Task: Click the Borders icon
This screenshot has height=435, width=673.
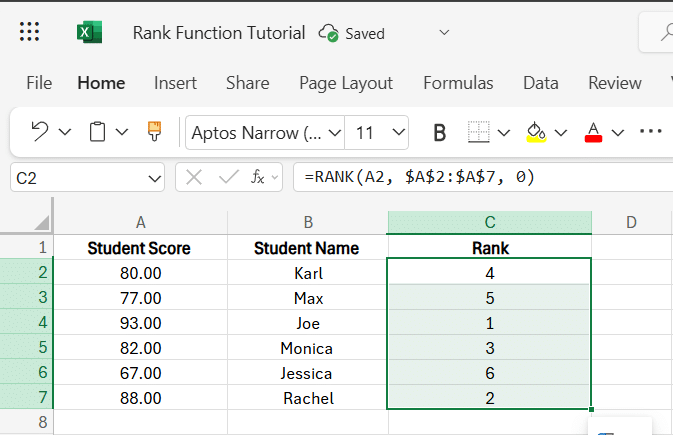Action: tap(479, 132)
